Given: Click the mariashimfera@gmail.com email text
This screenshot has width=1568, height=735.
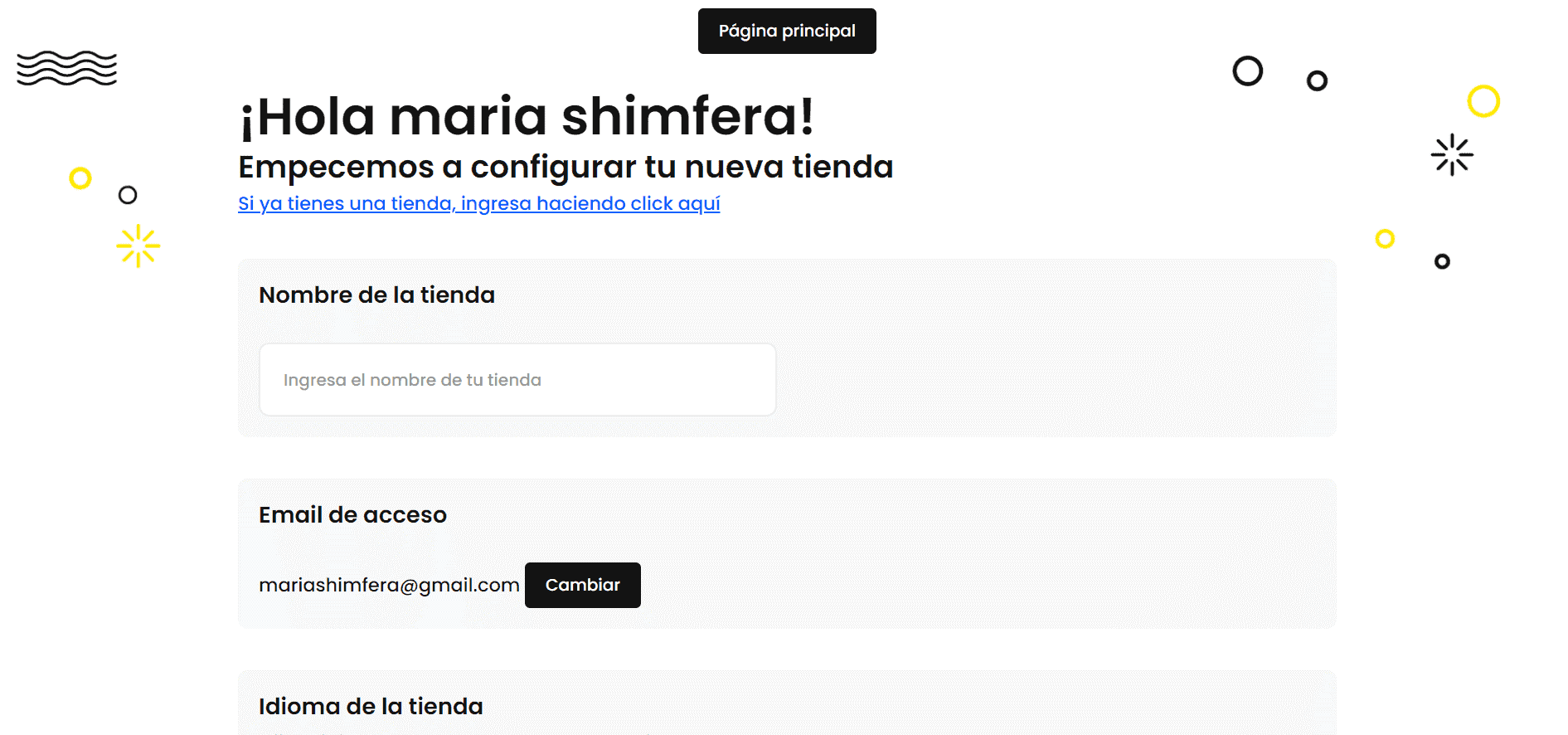Looking at the screenshot, I should pyautogui.click(x=389, y=585).
